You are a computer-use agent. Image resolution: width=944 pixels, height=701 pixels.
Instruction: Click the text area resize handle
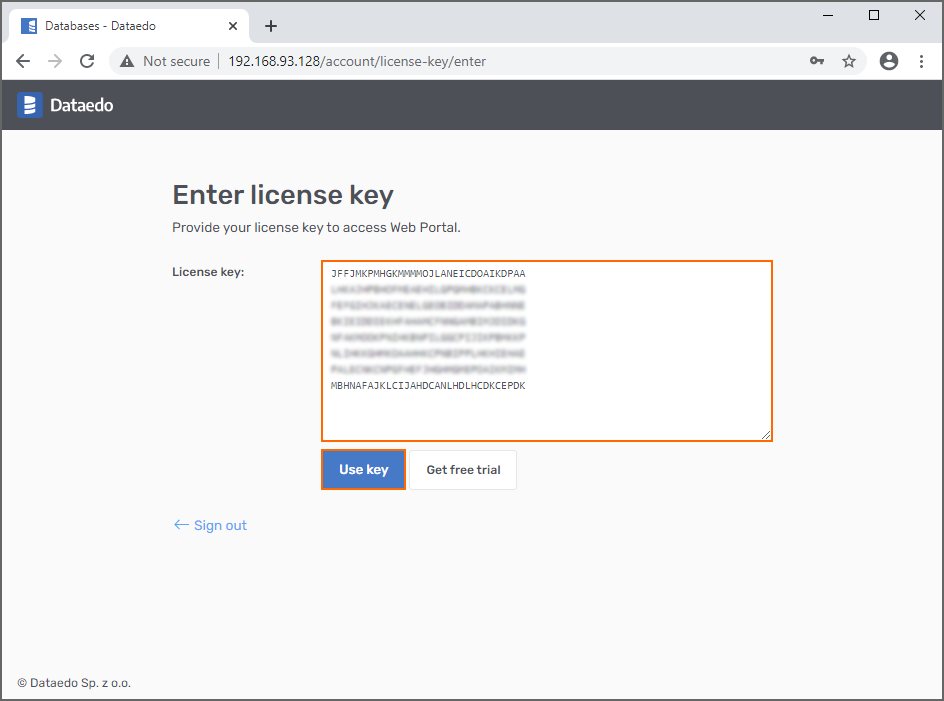766,434
